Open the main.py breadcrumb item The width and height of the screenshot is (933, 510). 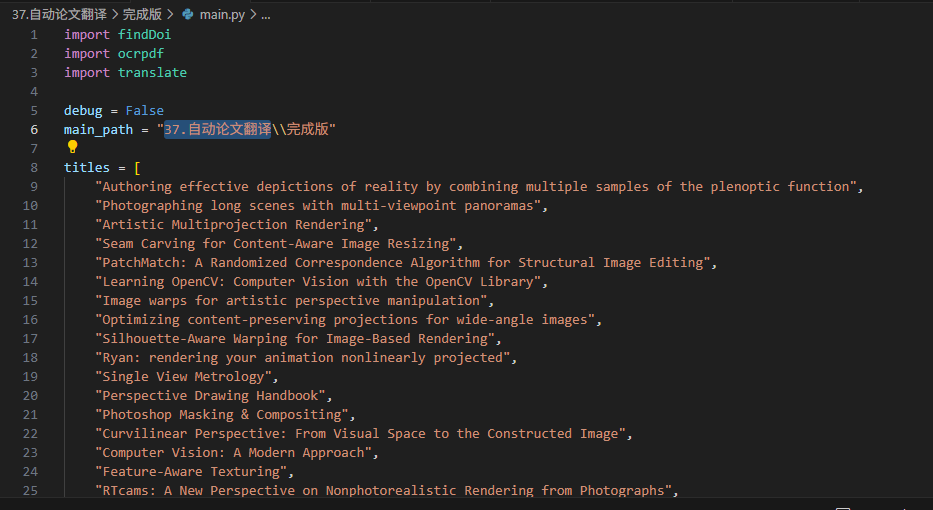click(222, 14)
